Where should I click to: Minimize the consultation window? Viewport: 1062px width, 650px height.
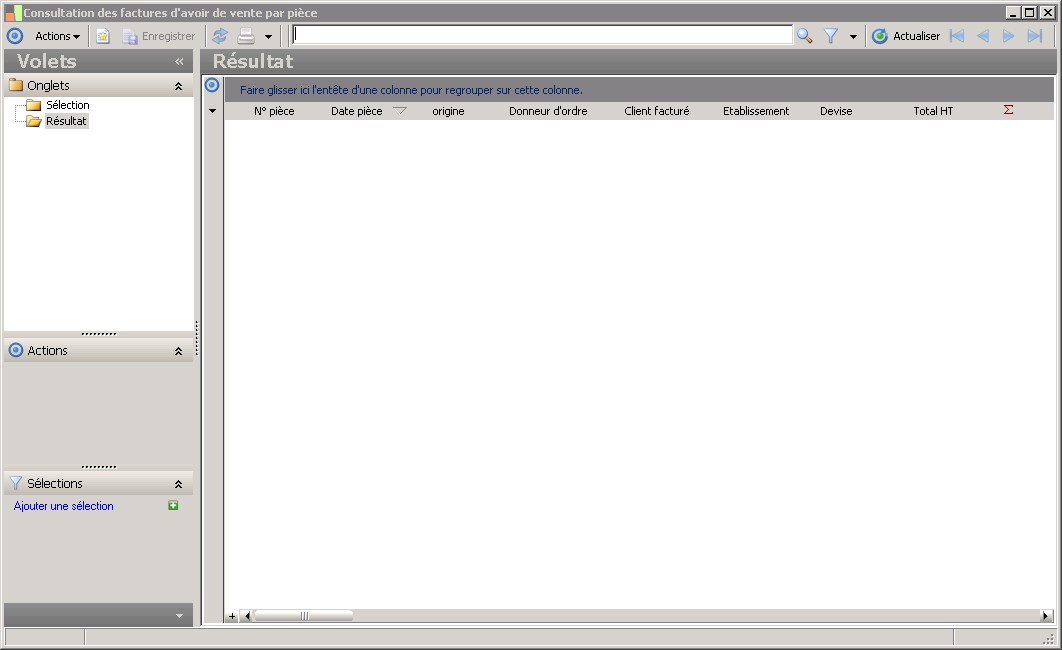(x=1013, y=12)
